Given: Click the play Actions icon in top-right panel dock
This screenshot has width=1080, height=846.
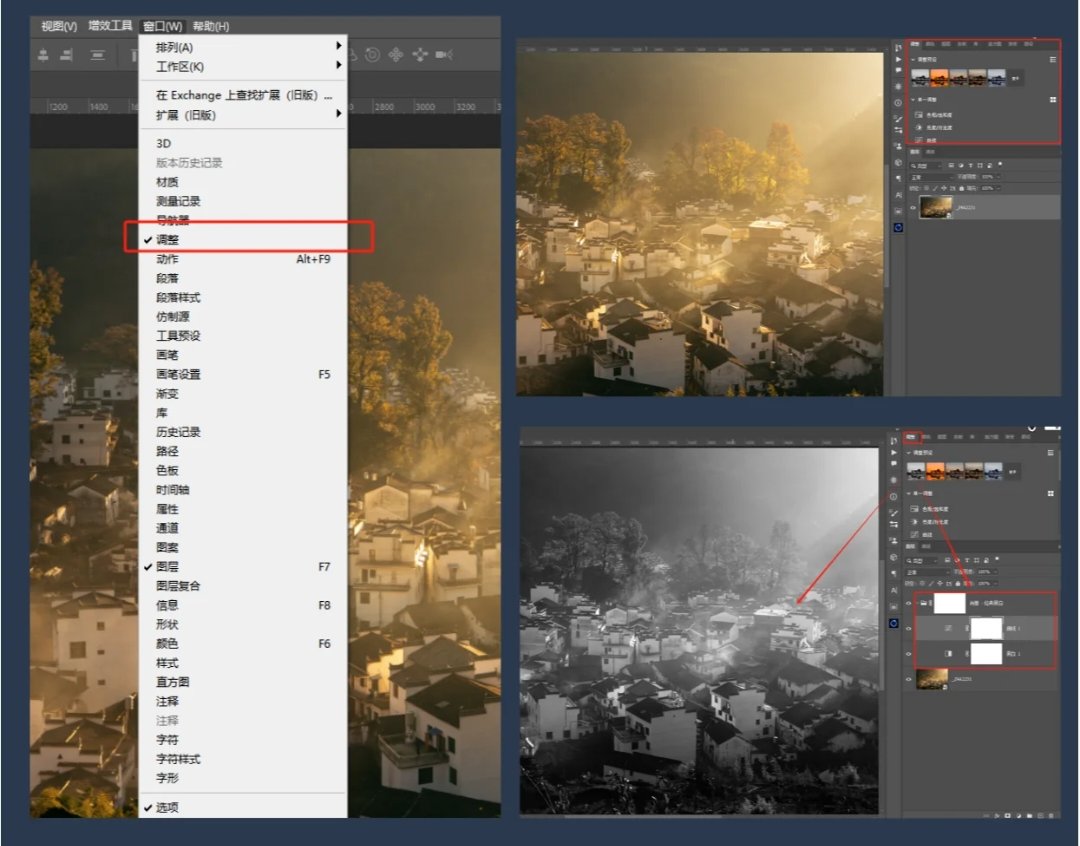Looking at the screenshot, I should tap(898, 59).
